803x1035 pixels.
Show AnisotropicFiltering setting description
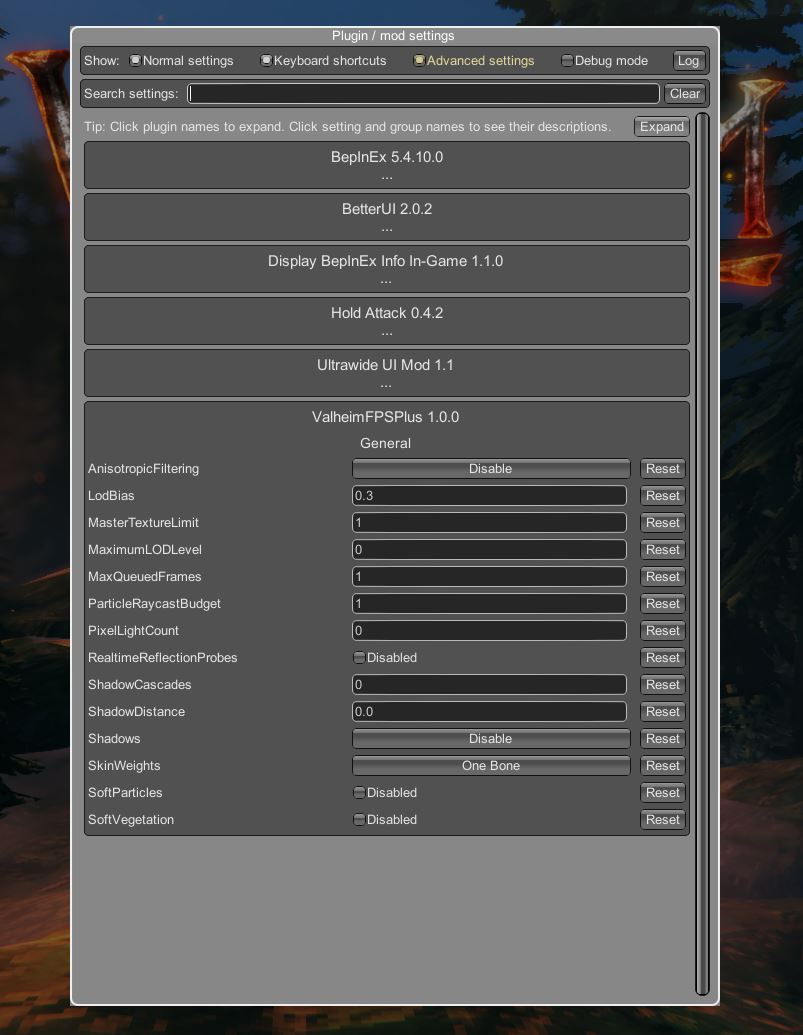pos(143,469)
